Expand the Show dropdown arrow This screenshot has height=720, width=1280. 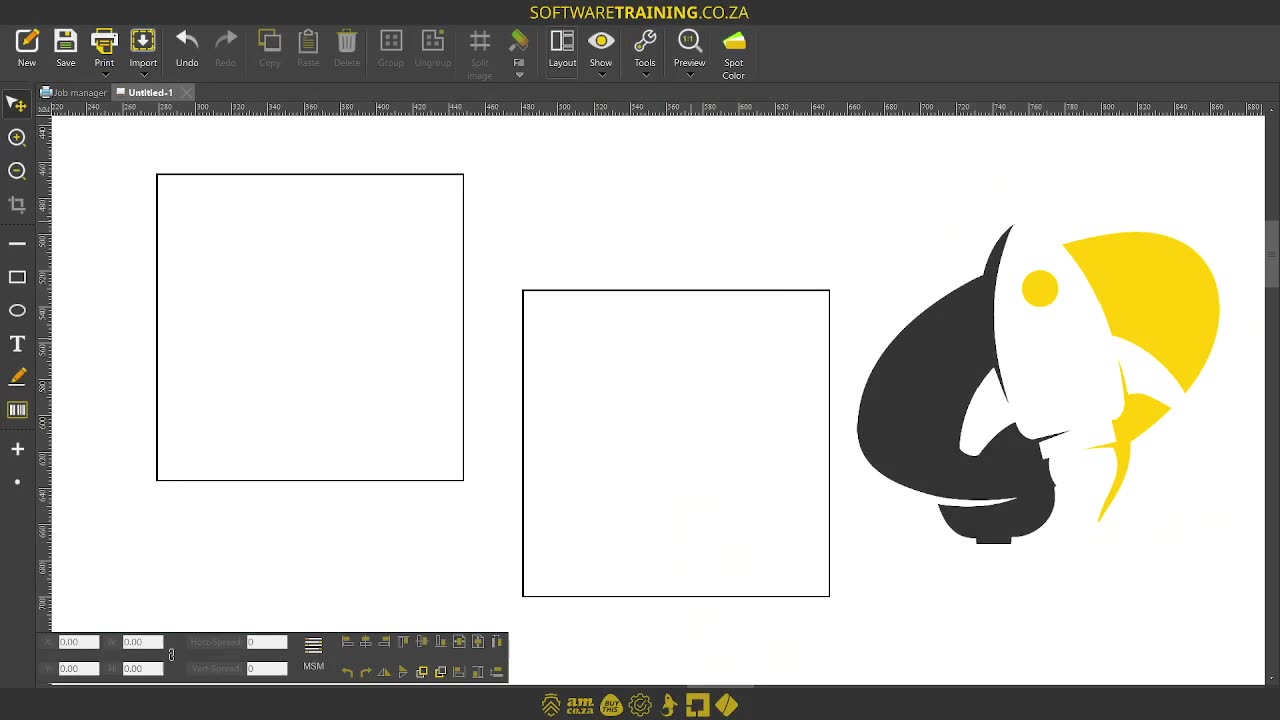tap(601, 75)
